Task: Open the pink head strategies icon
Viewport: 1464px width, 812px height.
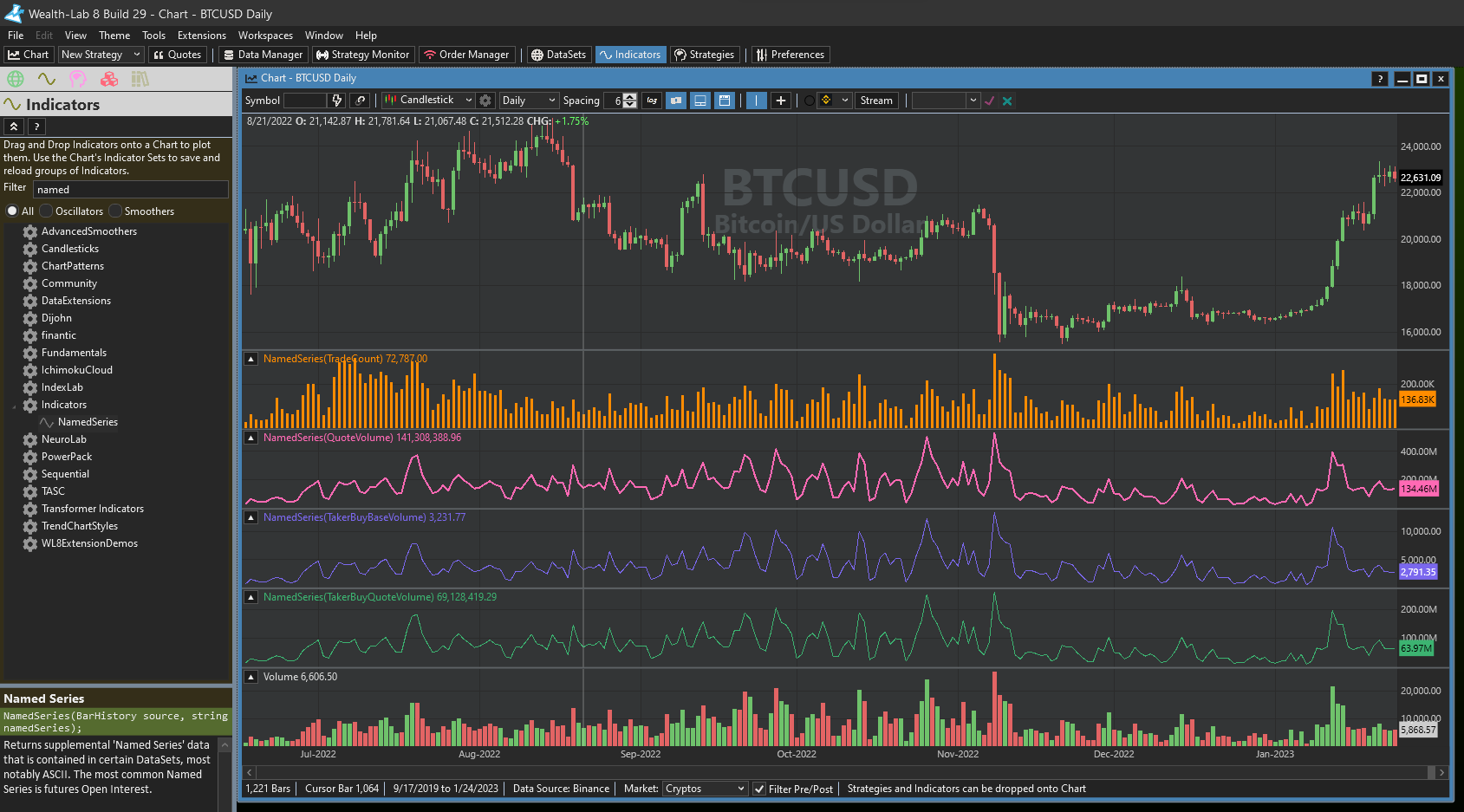Action: pos(78,79)
